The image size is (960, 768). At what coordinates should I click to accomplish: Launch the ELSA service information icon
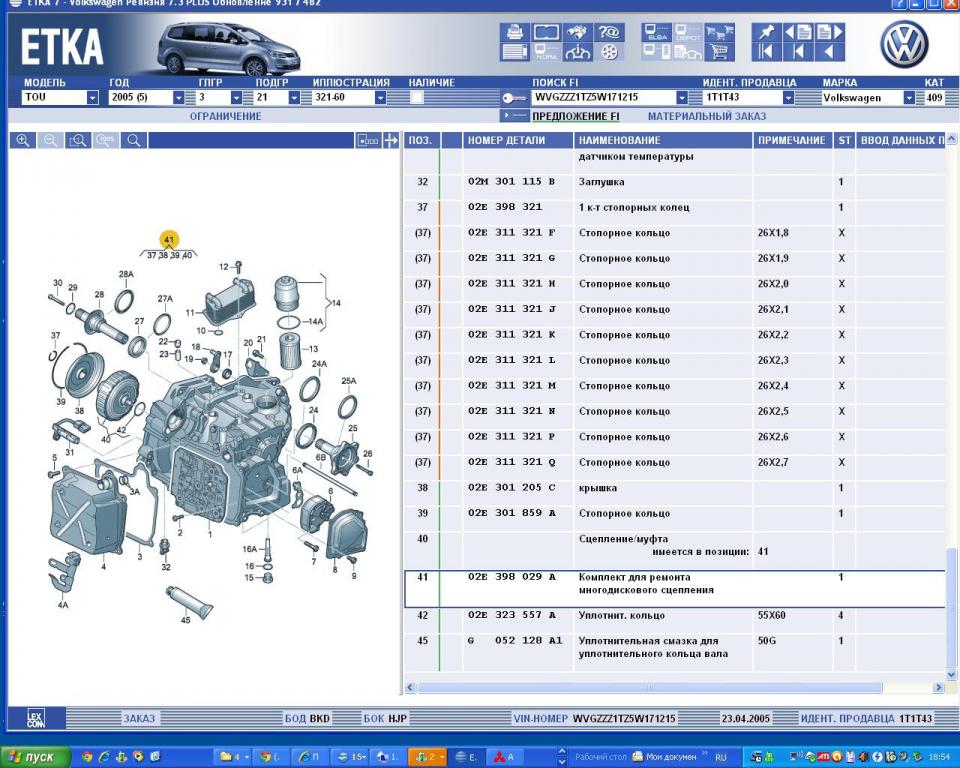click(657, 32)
